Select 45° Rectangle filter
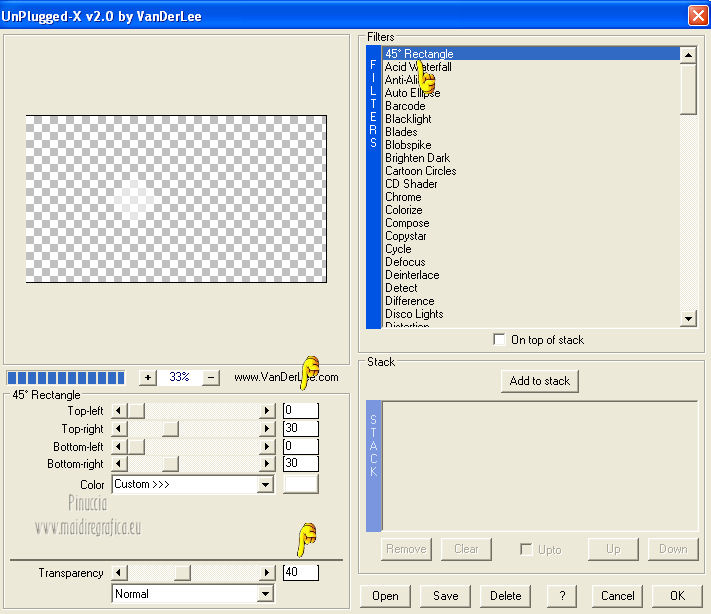Image resolution: width=711 pixels, height=614 pixels. 531,54
